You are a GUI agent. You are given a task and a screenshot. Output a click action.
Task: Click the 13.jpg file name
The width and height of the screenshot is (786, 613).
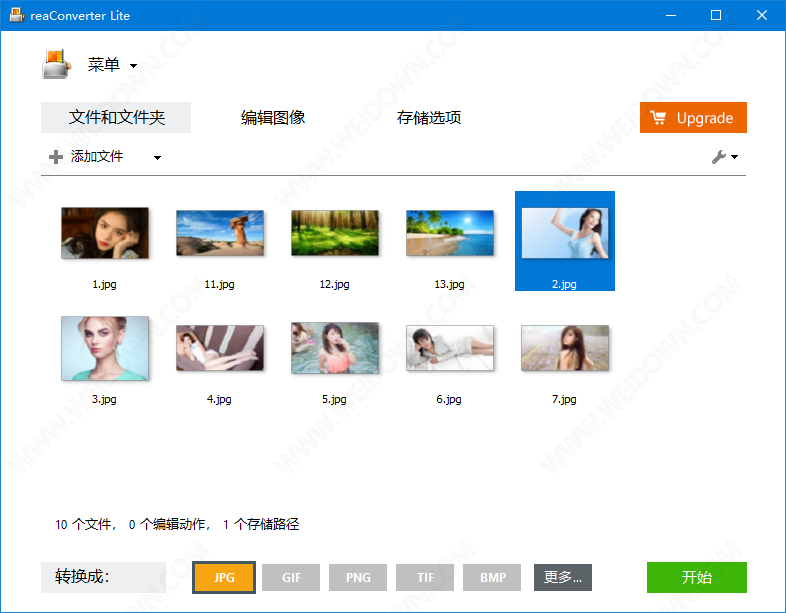[x=449, y=284]
